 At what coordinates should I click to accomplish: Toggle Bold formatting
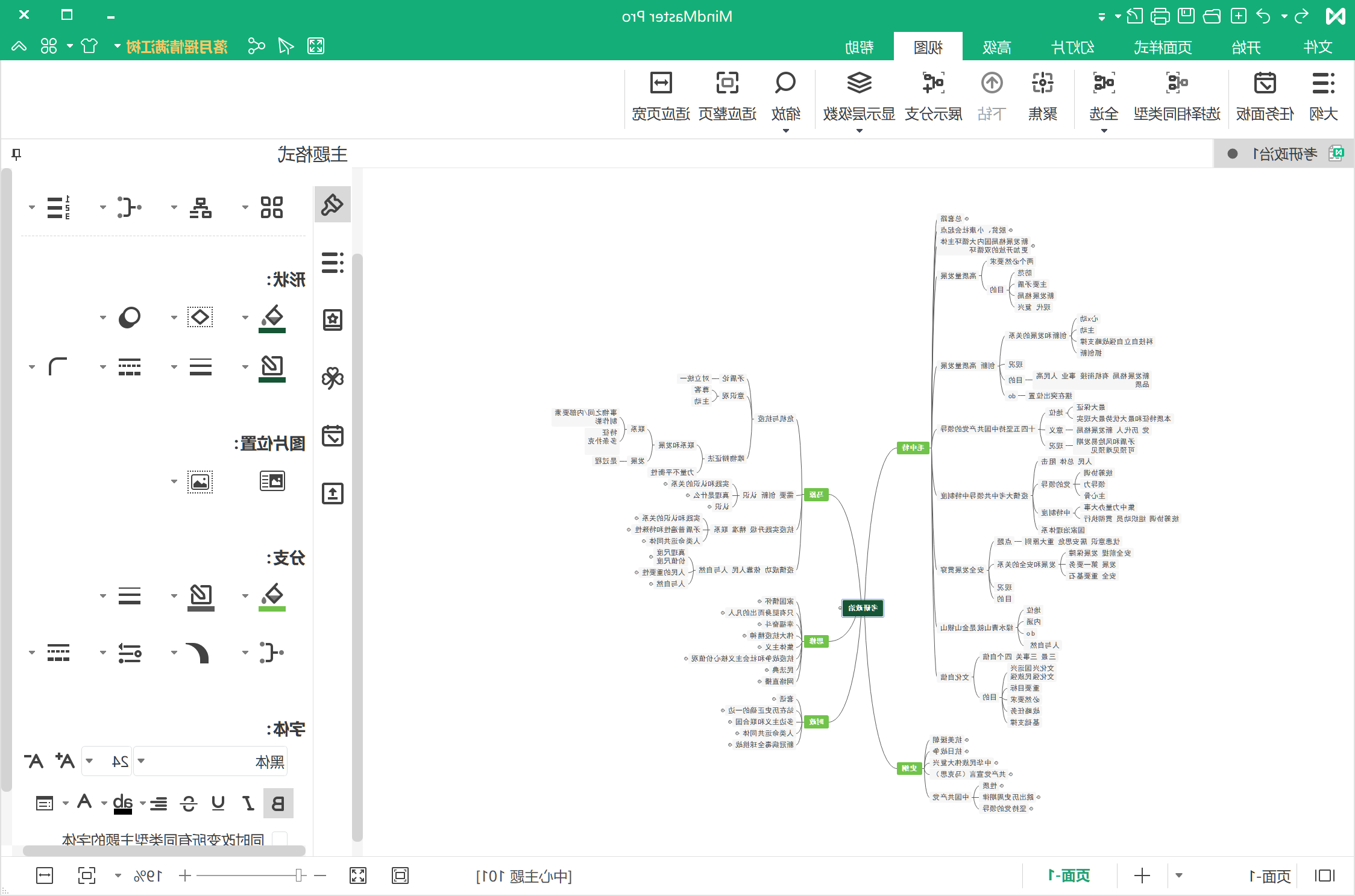(278, 803)
